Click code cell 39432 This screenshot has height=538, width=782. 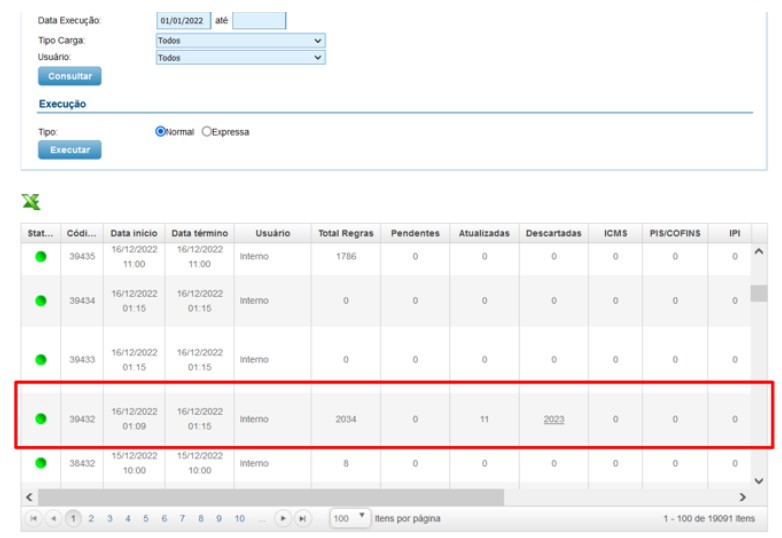point(82,419)
